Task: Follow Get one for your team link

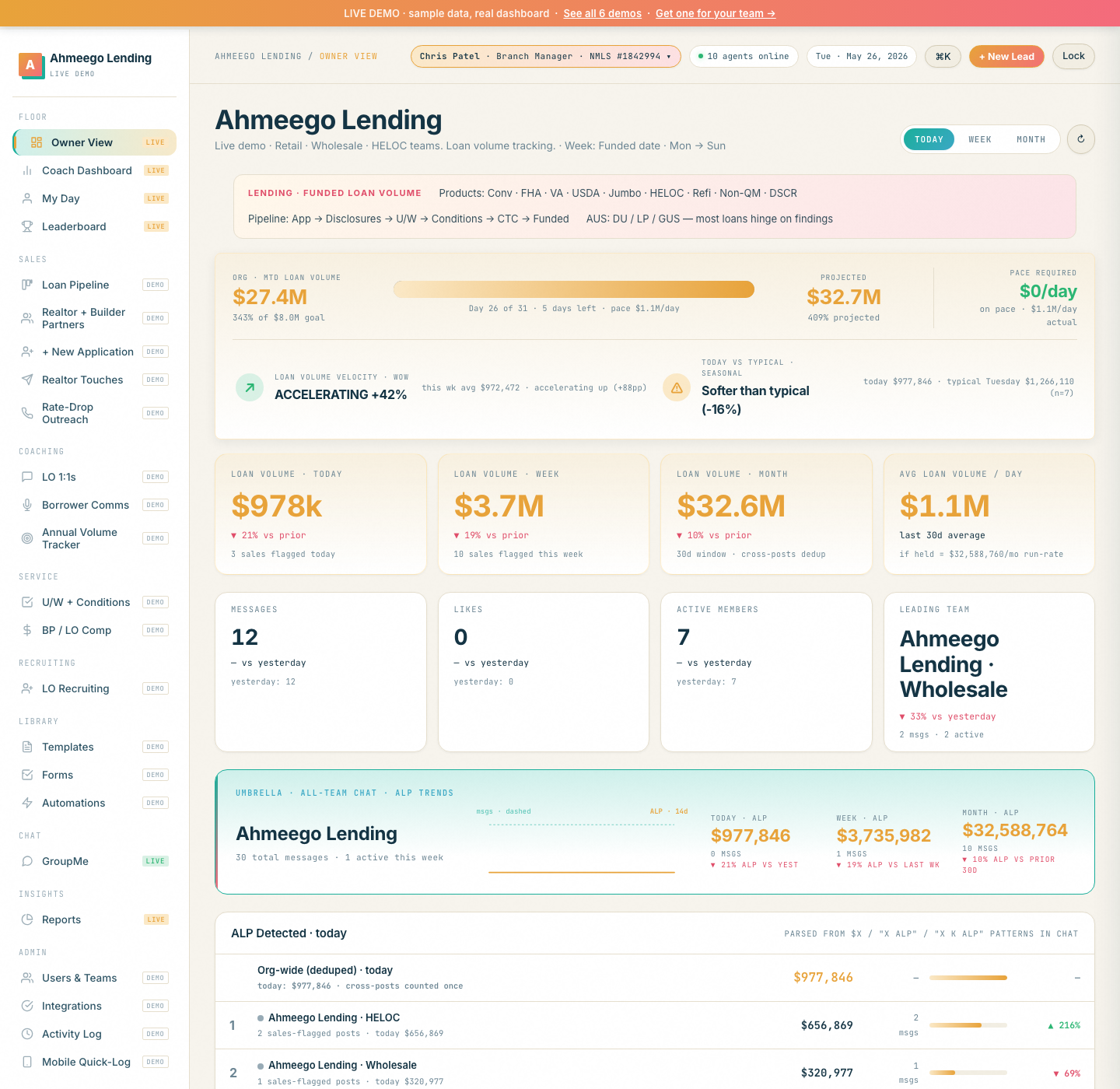Action: tap(716, 13)
